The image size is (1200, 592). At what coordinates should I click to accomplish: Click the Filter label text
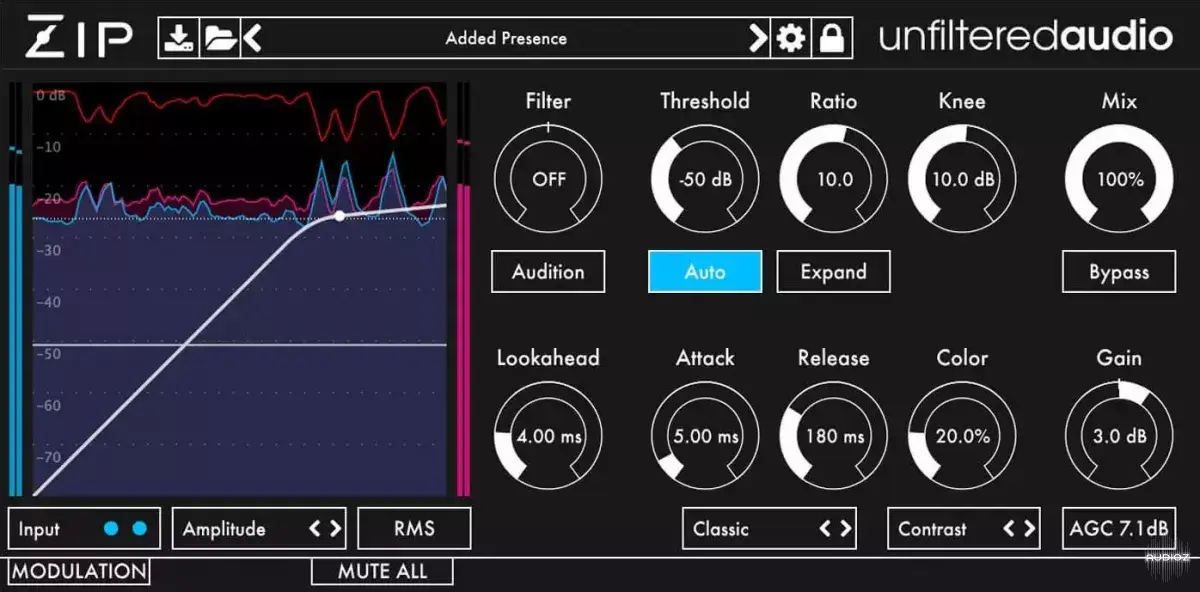point(548,101)
